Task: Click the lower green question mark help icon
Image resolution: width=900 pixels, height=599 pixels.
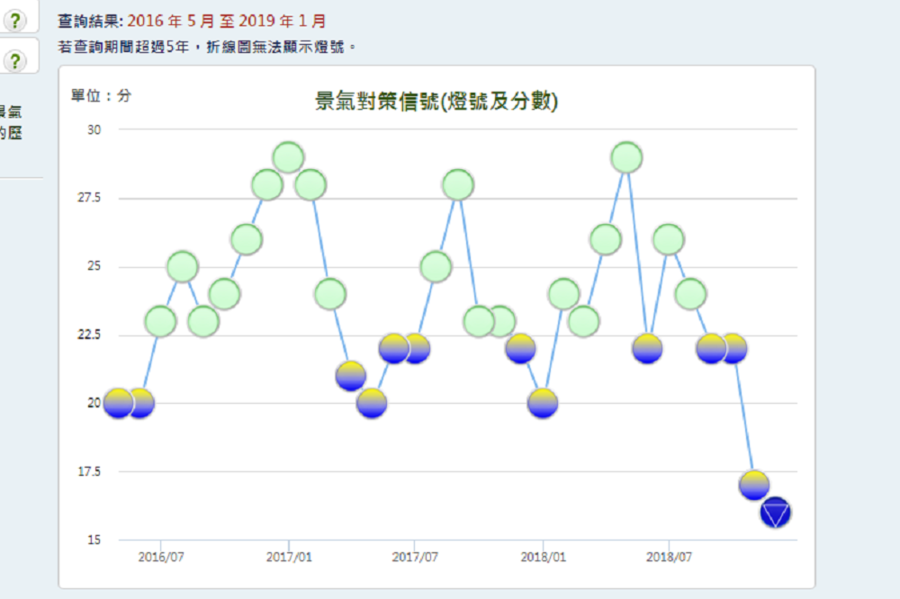Action: [x=15, y=61]
